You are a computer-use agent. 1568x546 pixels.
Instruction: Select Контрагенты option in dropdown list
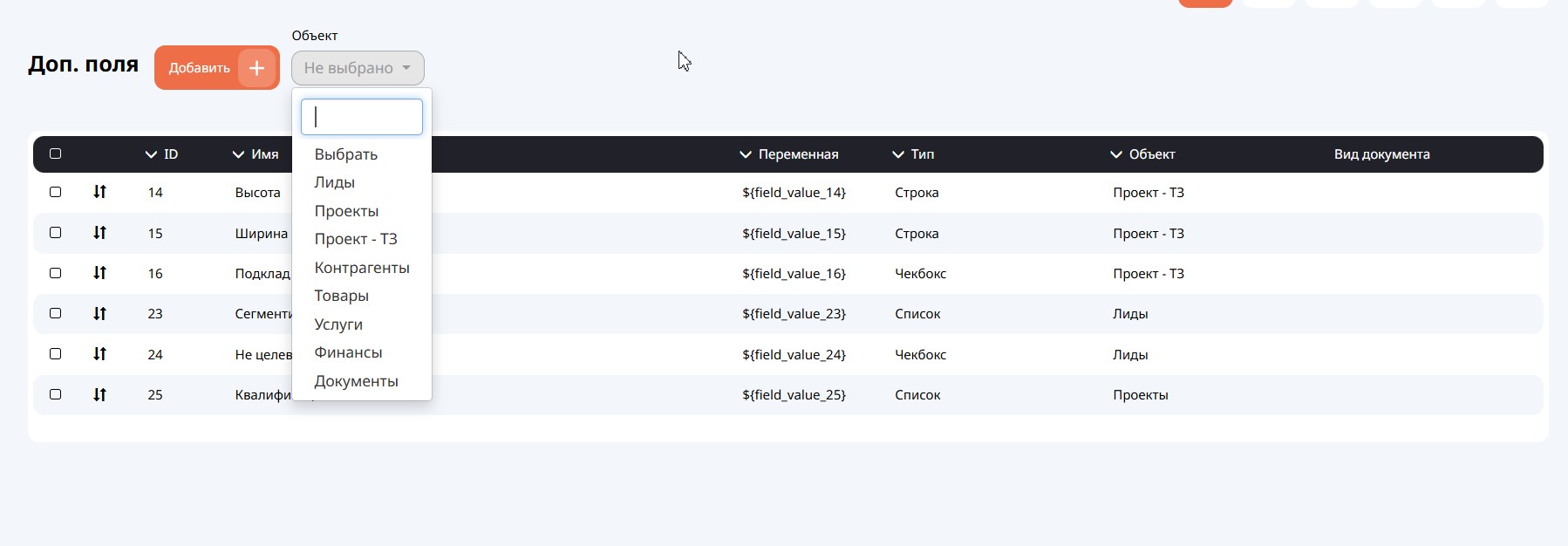(362, 268)
